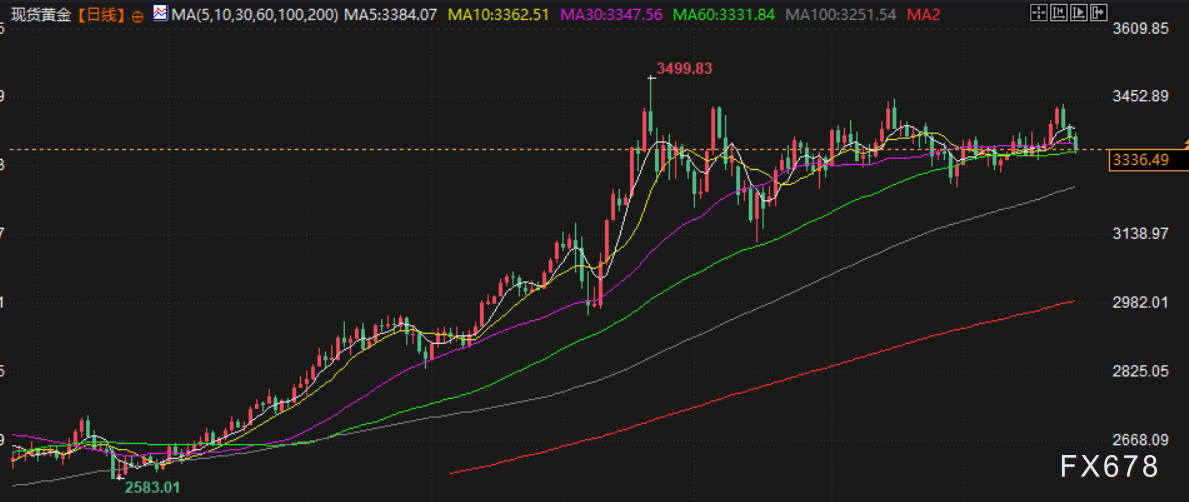Screen dimensions: 1189x502
Task: Click the 2583.01 low price marker
Action: tap(152, 486)
